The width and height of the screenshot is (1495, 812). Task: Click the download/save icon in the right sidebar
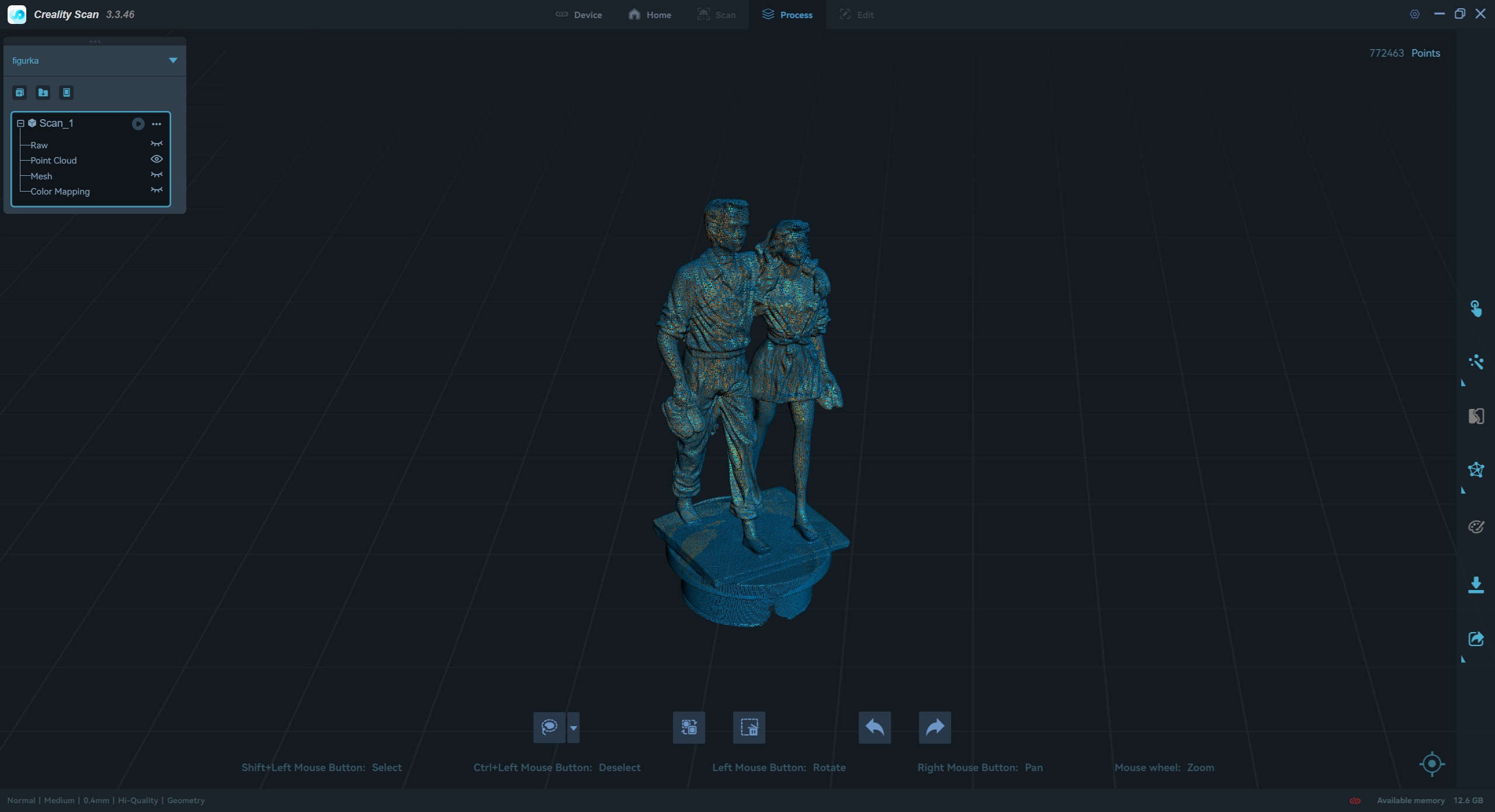click(1476, 585)
